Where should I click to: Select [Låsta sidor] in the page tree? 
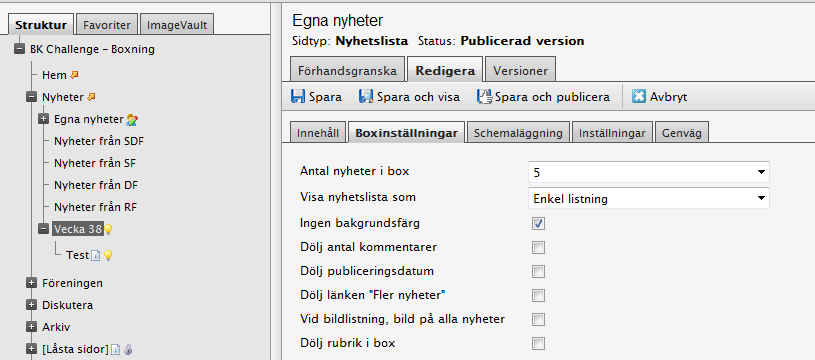pyautogui.click(x=75, y=349)
